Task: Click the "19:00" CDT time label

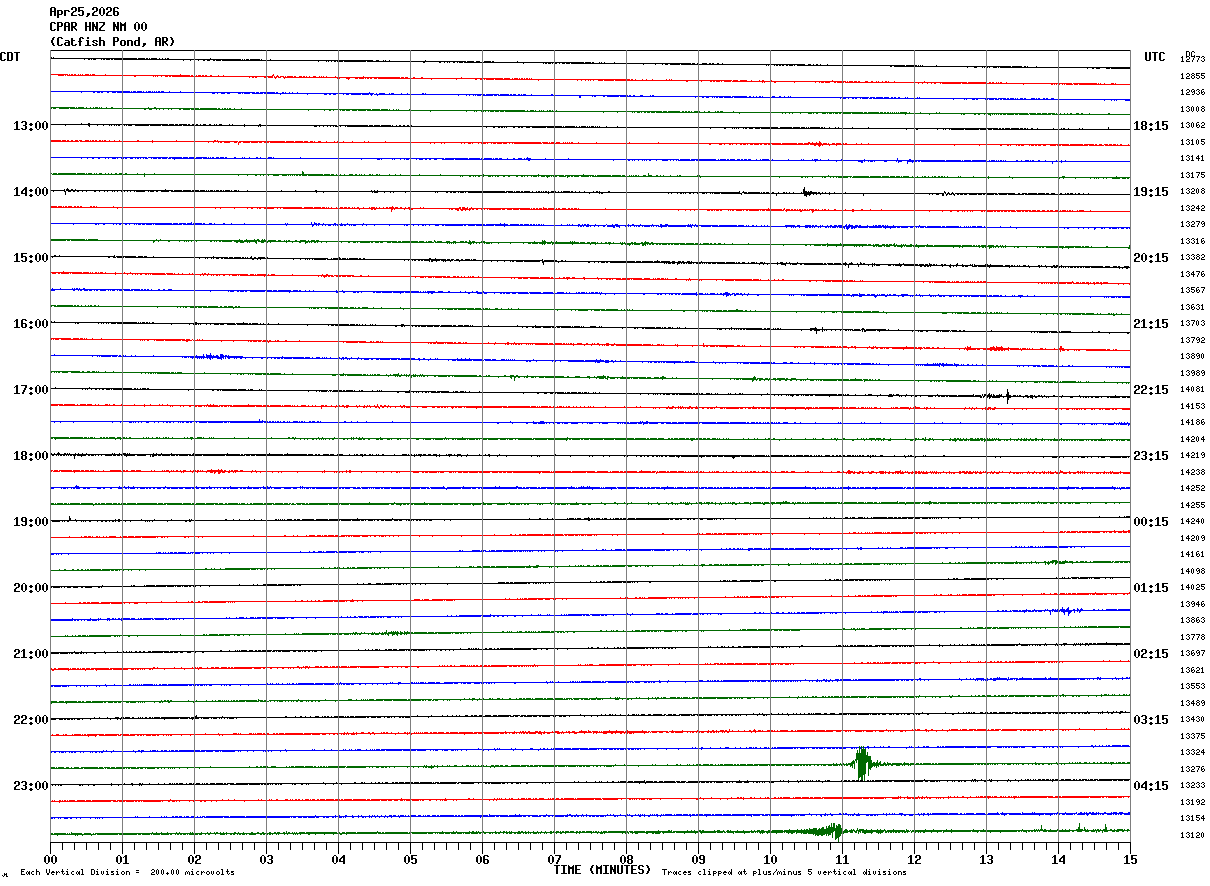Action: [31, 522]
